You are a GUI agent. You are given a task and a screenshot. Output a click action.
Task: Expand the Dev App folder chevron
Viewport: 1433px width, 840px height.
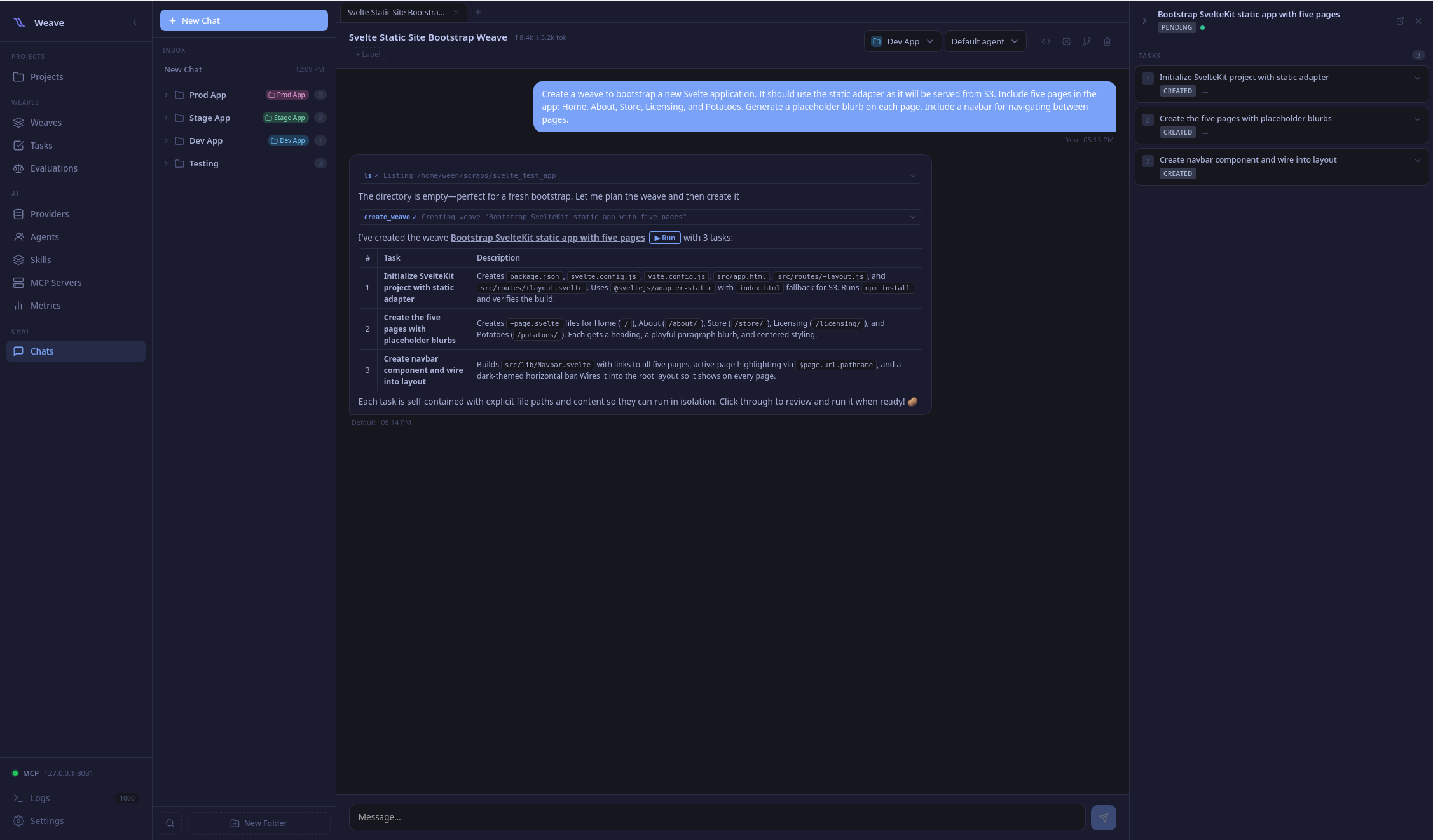tap(167, 140)
